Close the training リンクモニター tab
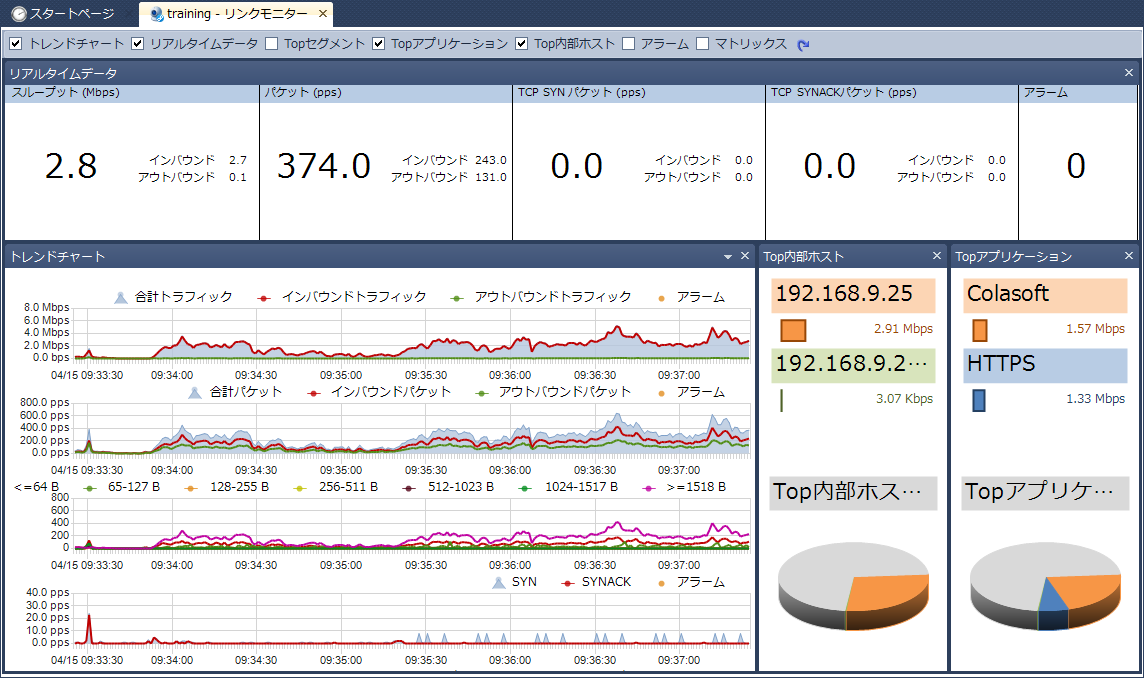 pos(322,14)
